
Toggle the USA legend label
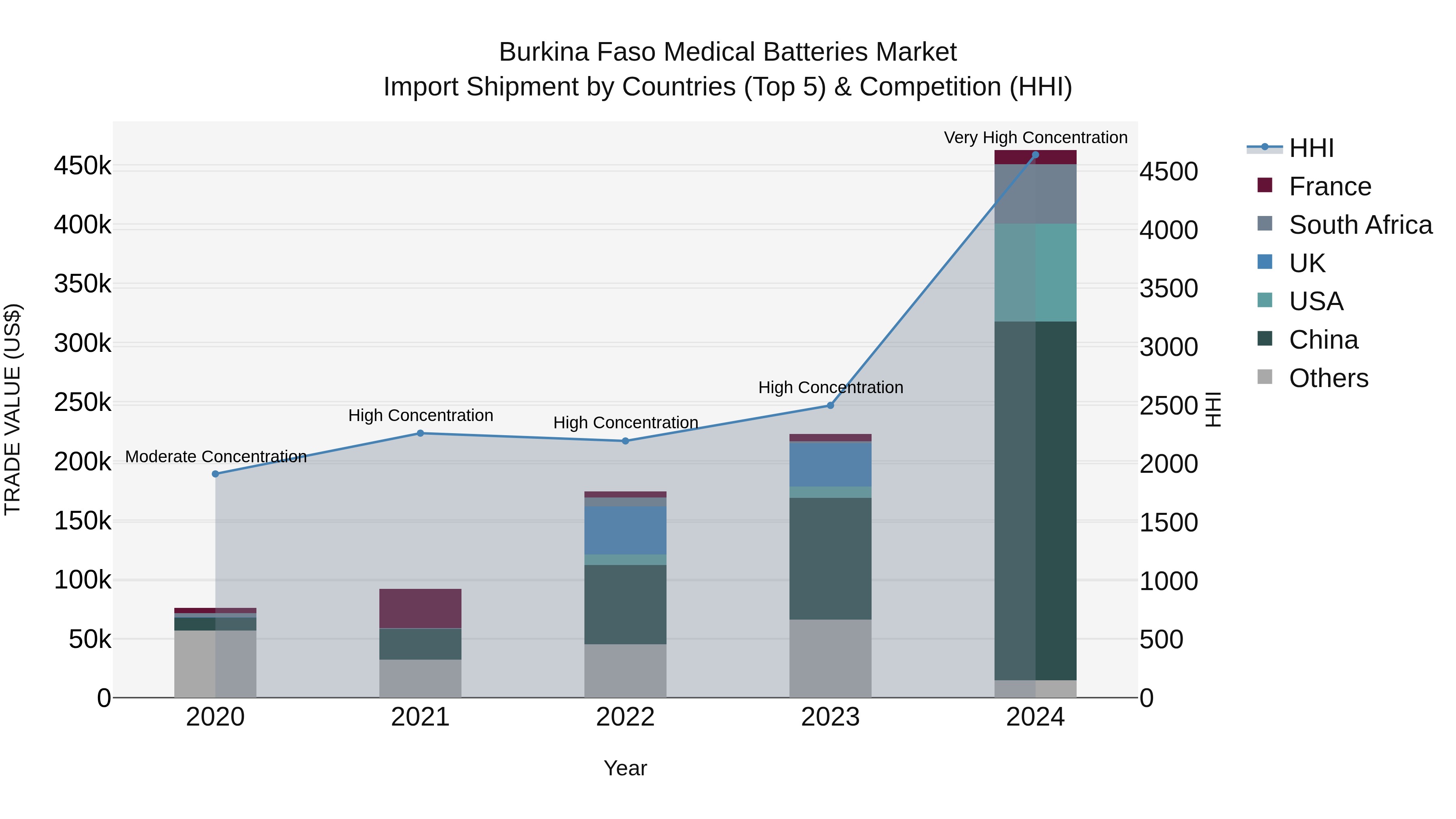coord(1316,301)
